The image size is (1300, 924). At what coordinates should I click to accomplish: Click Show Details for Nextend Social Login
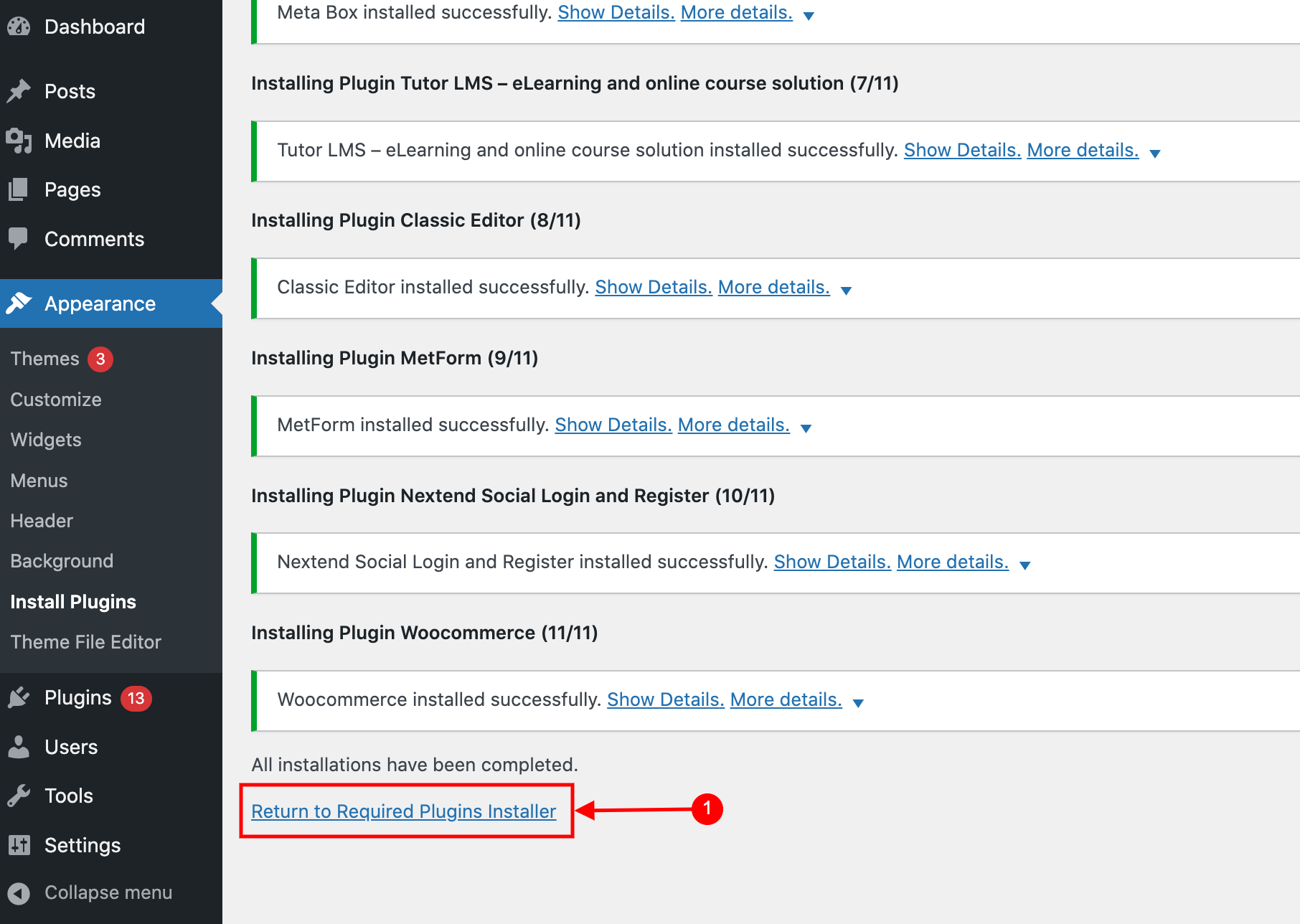coord(832,562)
